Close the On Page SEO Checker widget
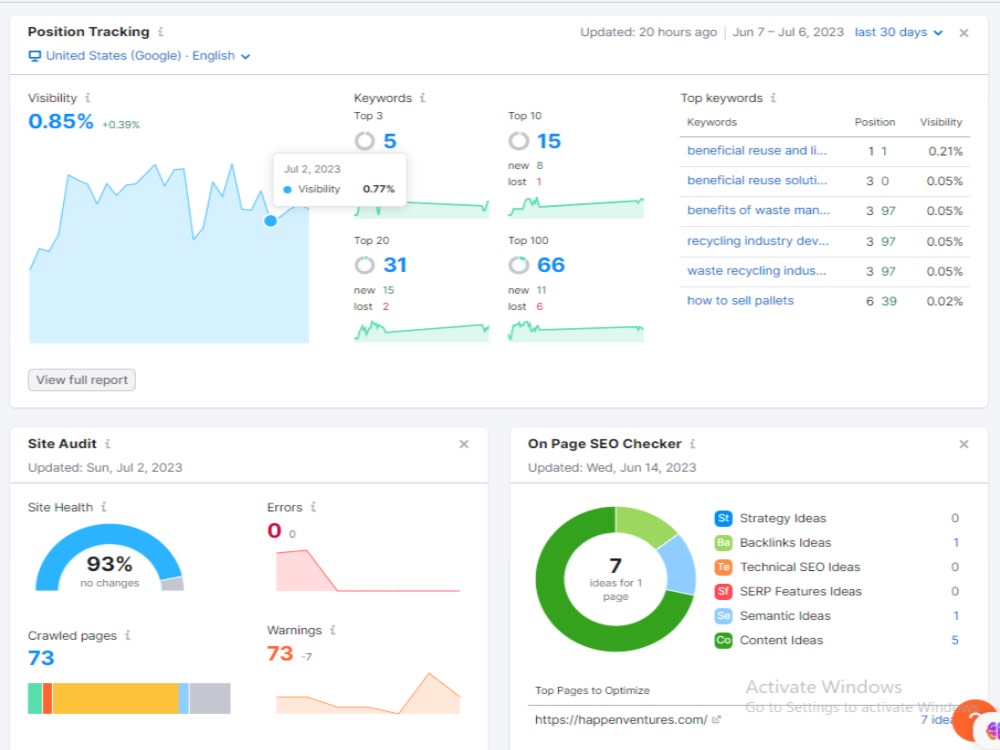 [964, 445]
